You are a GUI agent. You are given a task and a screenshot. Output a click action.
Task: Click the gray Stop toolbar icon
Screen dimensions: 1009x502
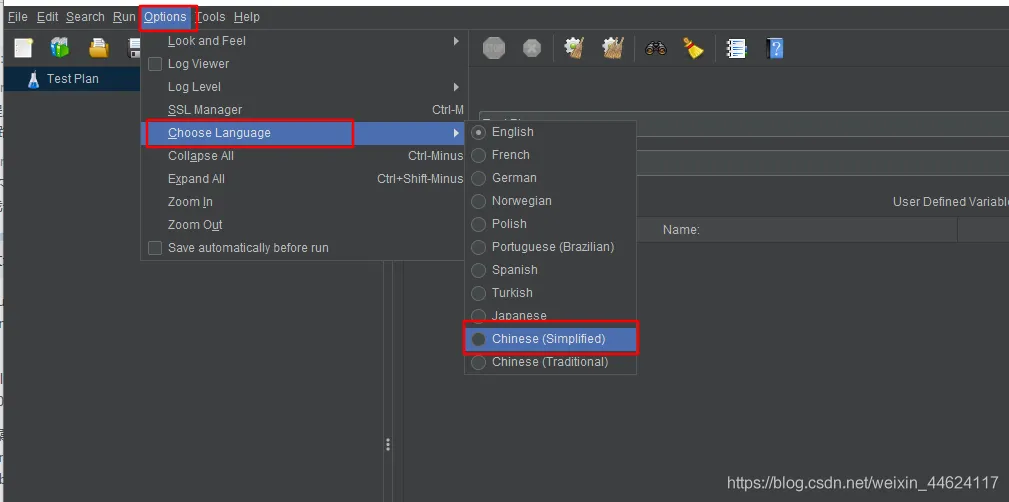pos(494,48)
